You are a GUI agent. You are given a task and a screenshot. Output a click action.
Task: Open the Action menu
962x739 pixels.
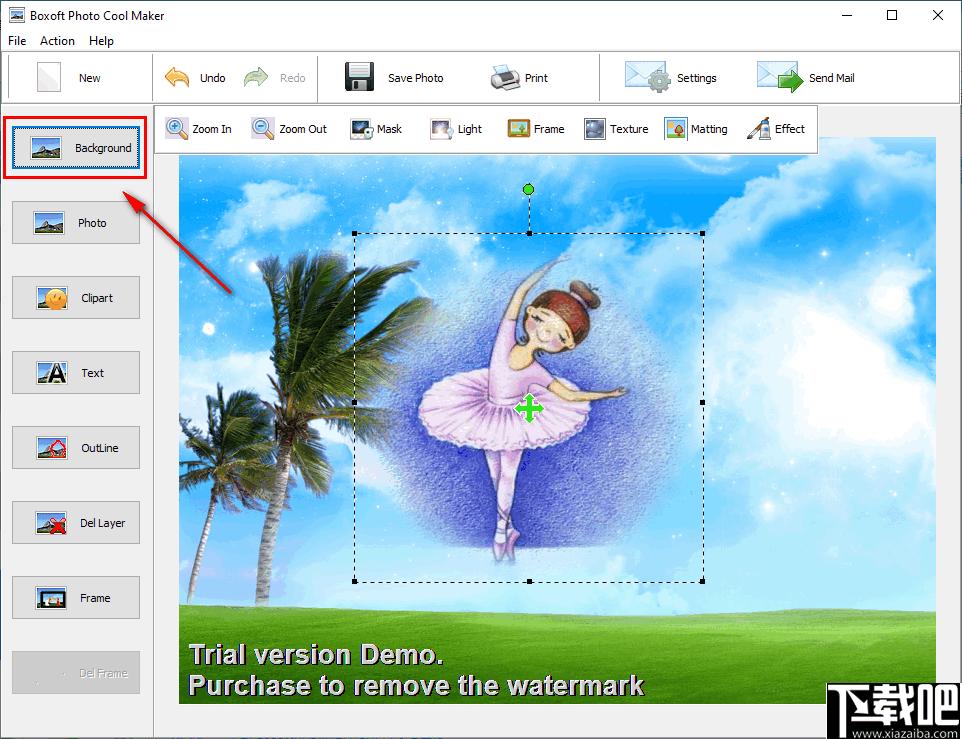coord(57,40)
